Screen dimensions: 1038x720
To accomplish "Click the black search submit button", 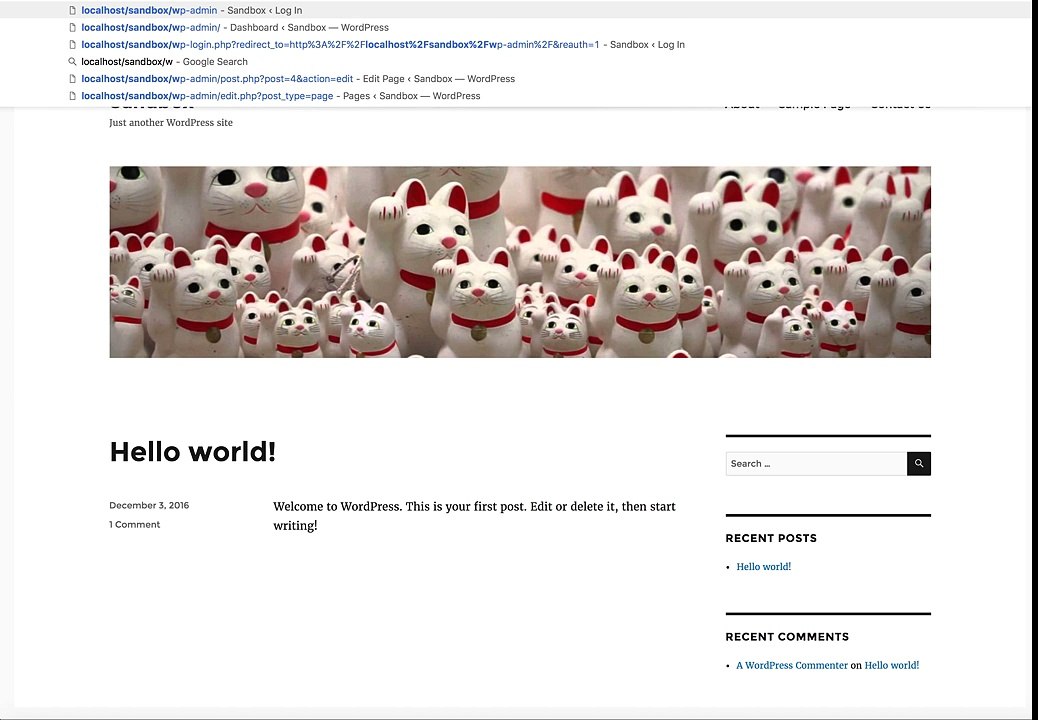I will pos(919,464).
